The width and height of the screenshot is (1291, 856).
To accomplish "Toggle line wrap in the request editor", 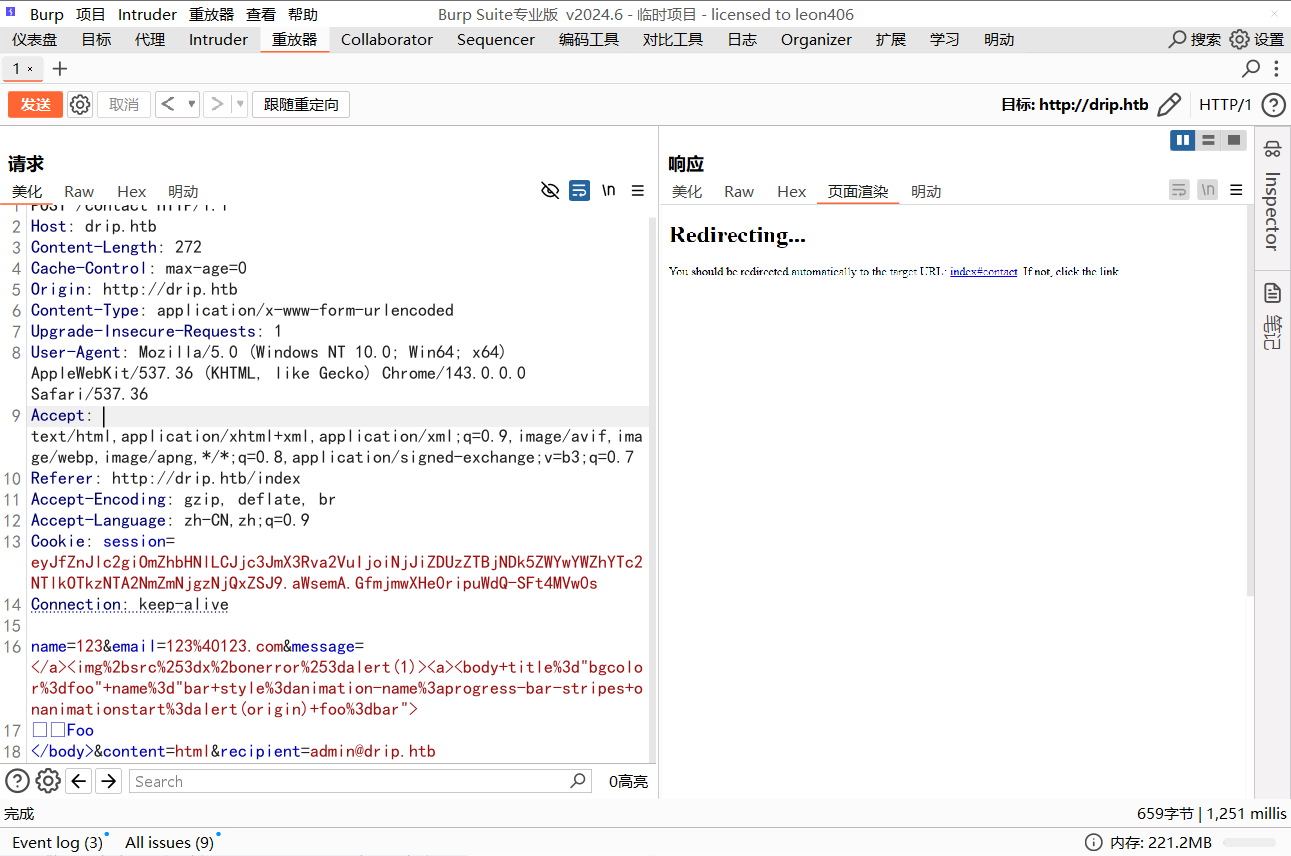I will coord(579,191).
